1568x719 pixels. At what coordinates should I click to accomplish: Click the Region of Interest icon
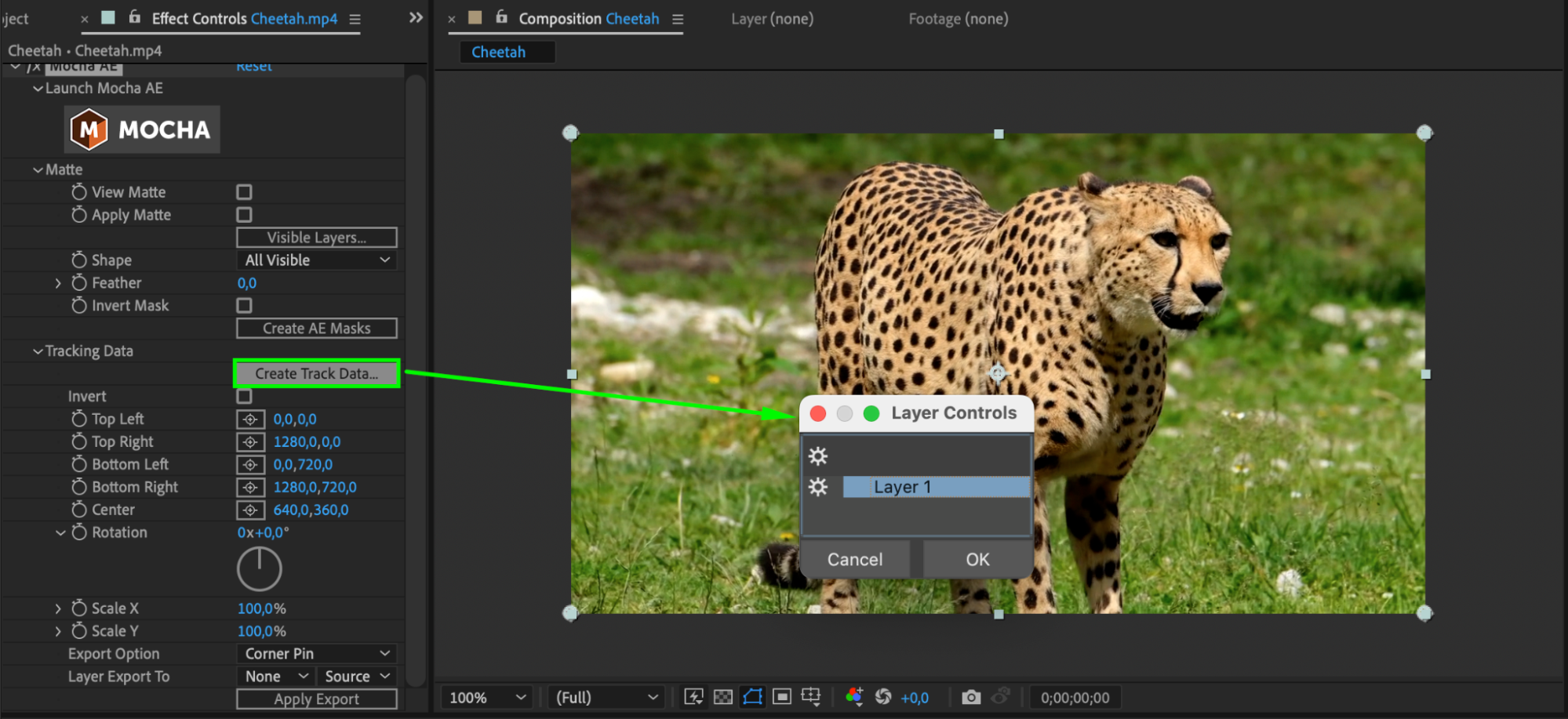(782, 697)
